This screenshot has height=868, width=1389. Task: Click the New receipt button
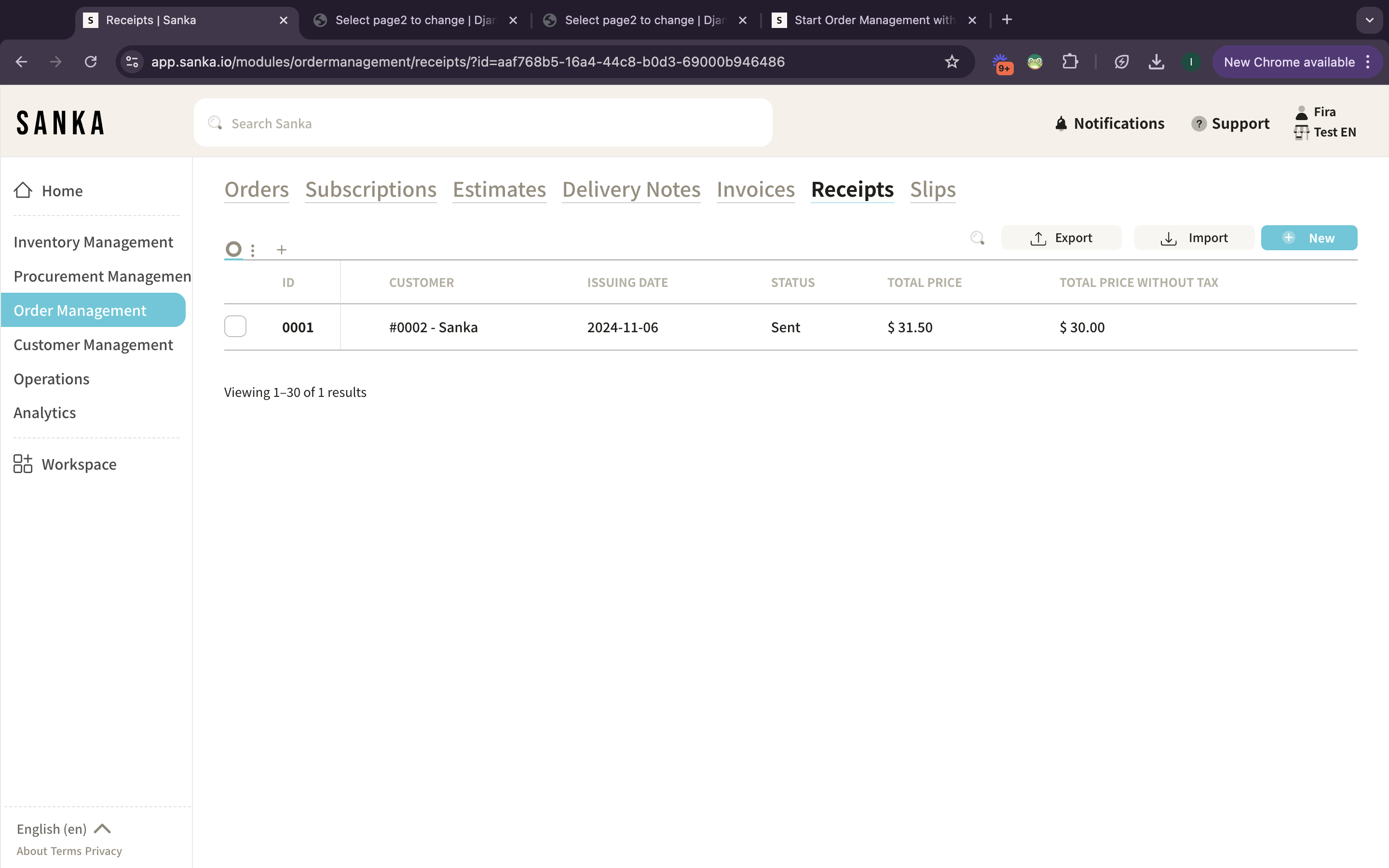1308,238
